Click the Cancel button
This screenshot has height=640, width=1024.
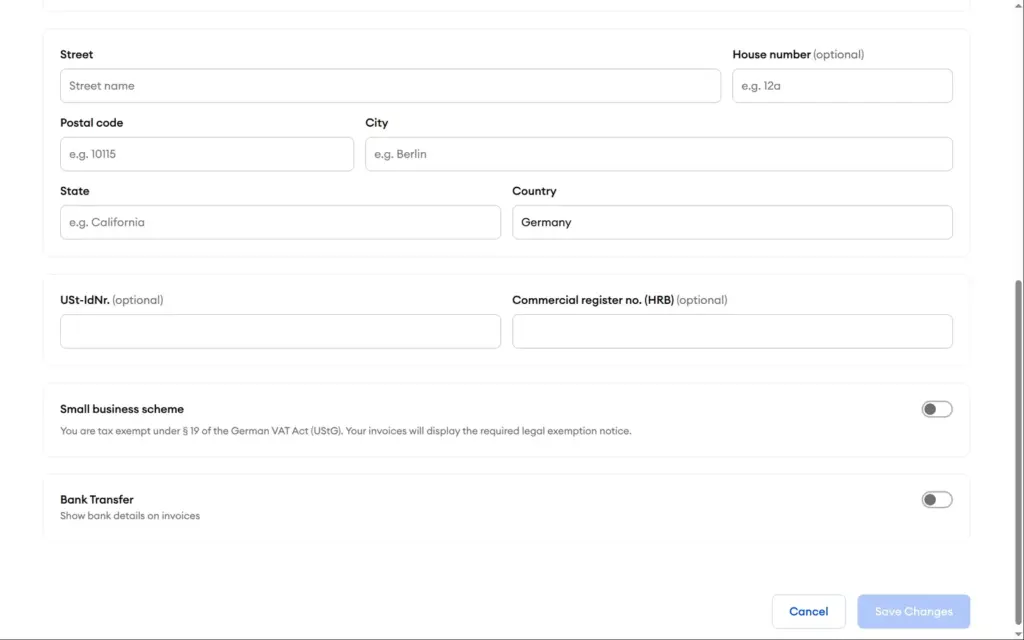[808, 611]
